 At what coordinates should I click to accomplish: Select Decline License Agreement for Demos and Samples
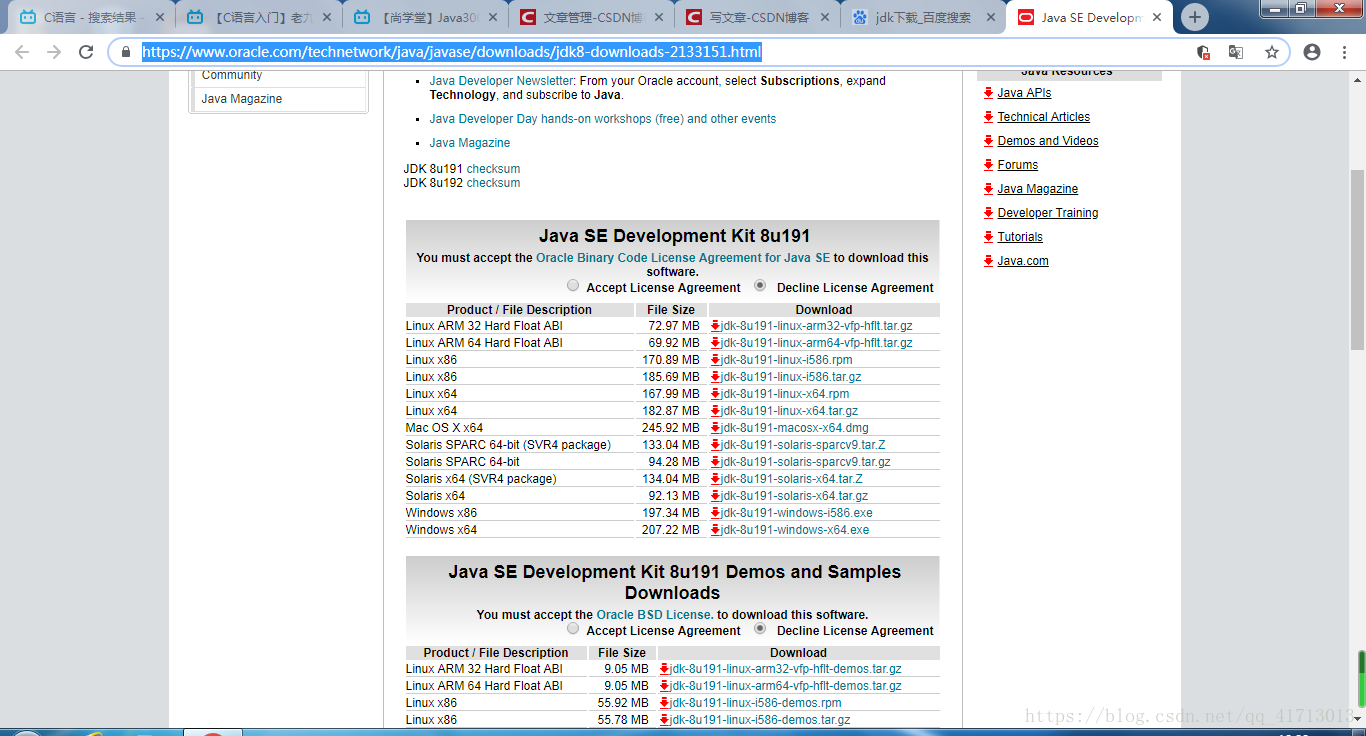tap(760, 629)
